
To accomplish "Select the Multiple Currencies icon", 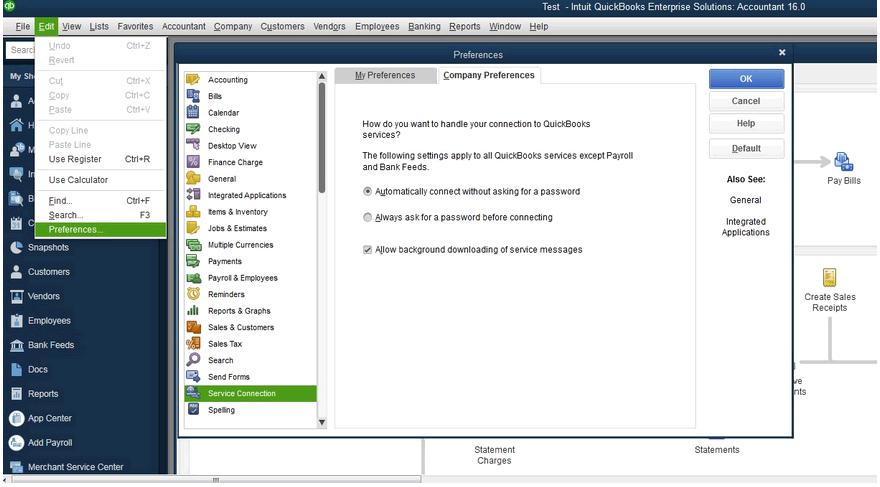I will pos(193,245).
